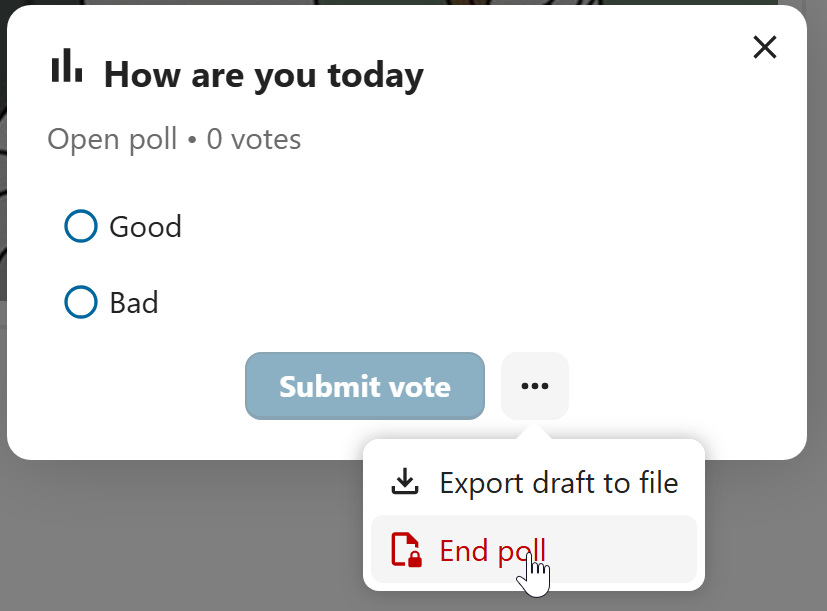Click the "0 votes" count text
The width and height of the screenshot is (827, 611).
(254, 139)
